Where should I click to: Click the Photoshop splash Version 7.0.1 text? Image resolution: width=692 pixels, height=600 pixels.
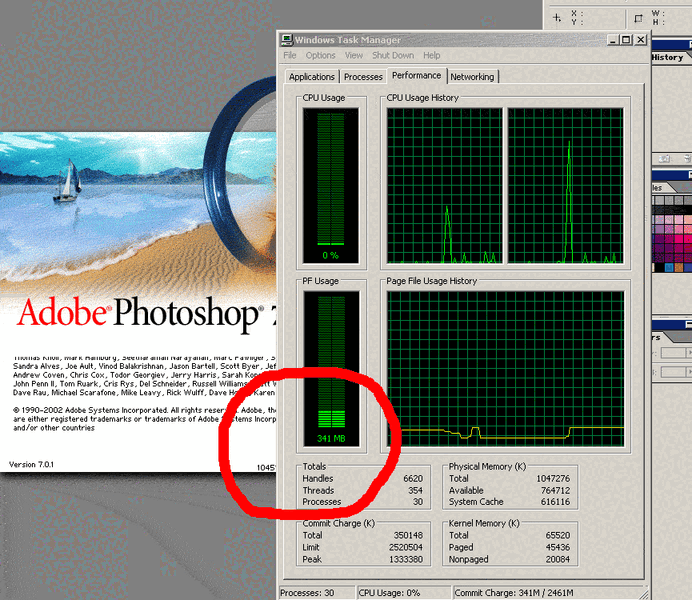pos(31,465)
